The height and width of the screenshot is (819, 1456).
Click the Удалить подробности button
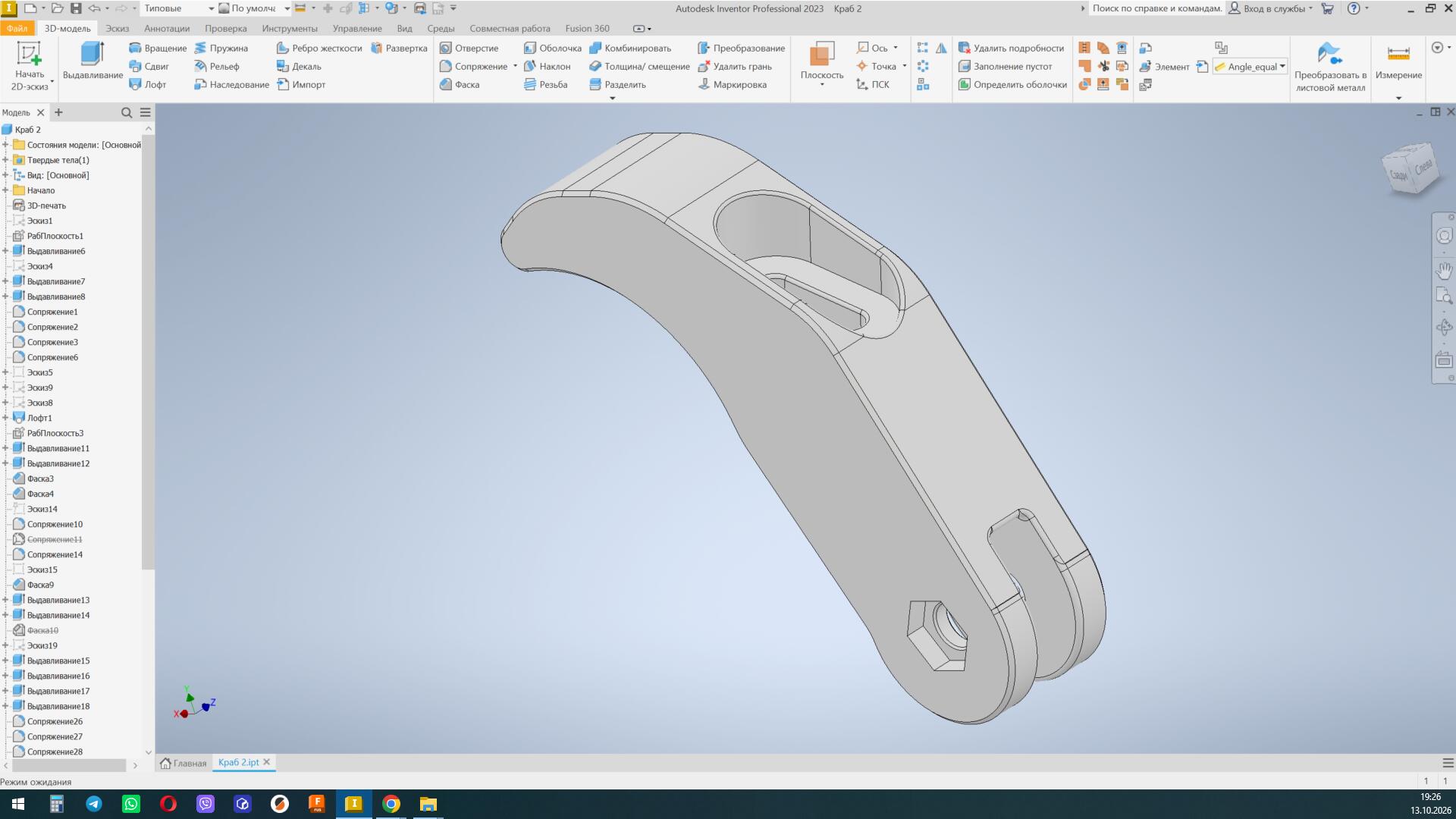[1011, 48]
